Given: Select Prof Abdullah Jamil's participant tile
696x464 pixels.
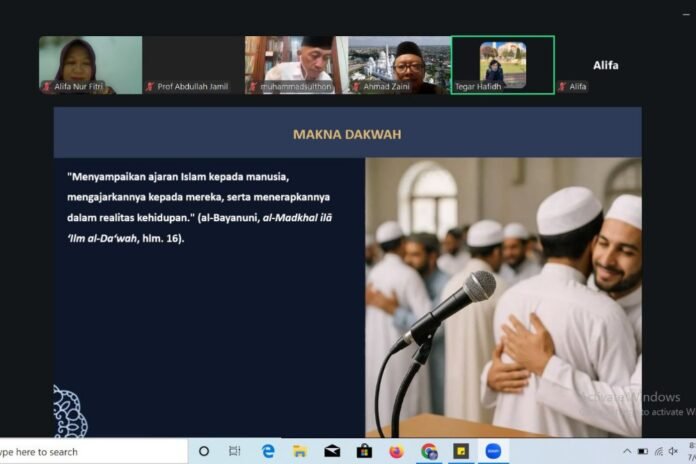Looking at the screenshot, I should (194, 65).
